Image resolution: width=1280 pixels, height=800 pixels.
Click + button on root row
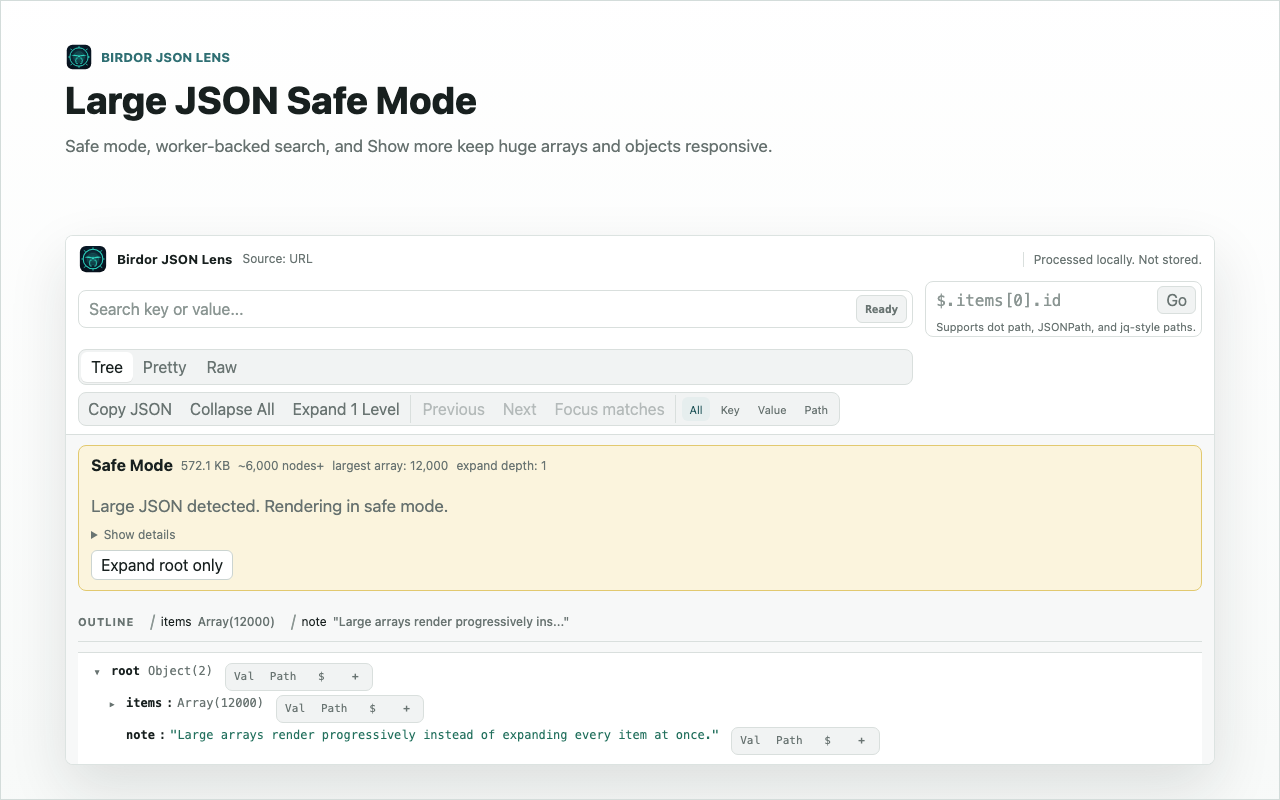click(355, 677)
